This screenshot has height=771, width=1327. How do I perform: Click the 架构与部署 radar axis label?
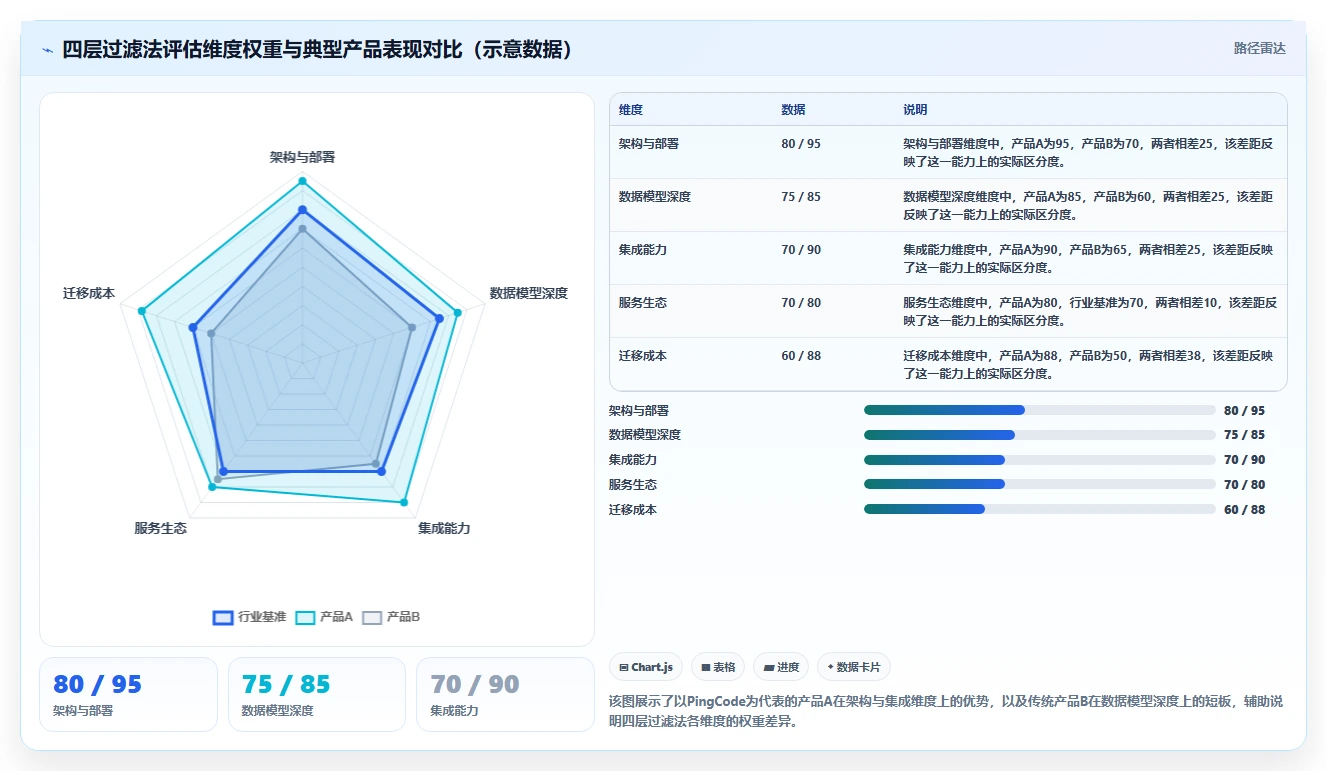(302, 157)
